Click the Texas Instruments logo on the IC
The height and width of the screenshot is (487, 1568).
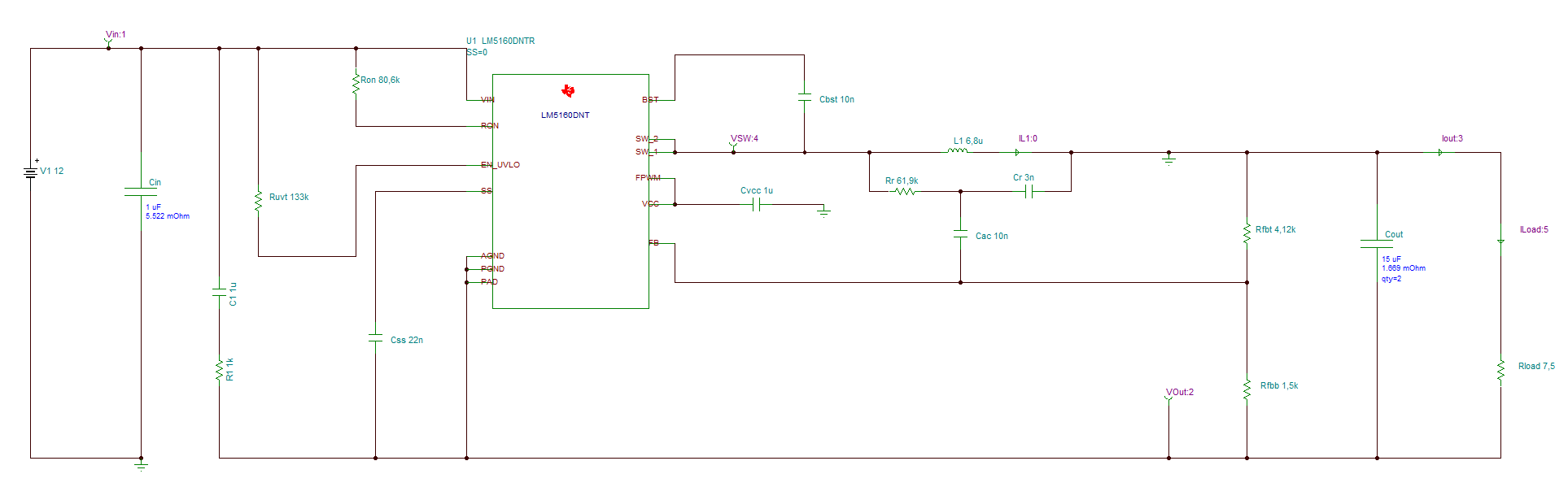pyautogui.click(x=568, y=90)
